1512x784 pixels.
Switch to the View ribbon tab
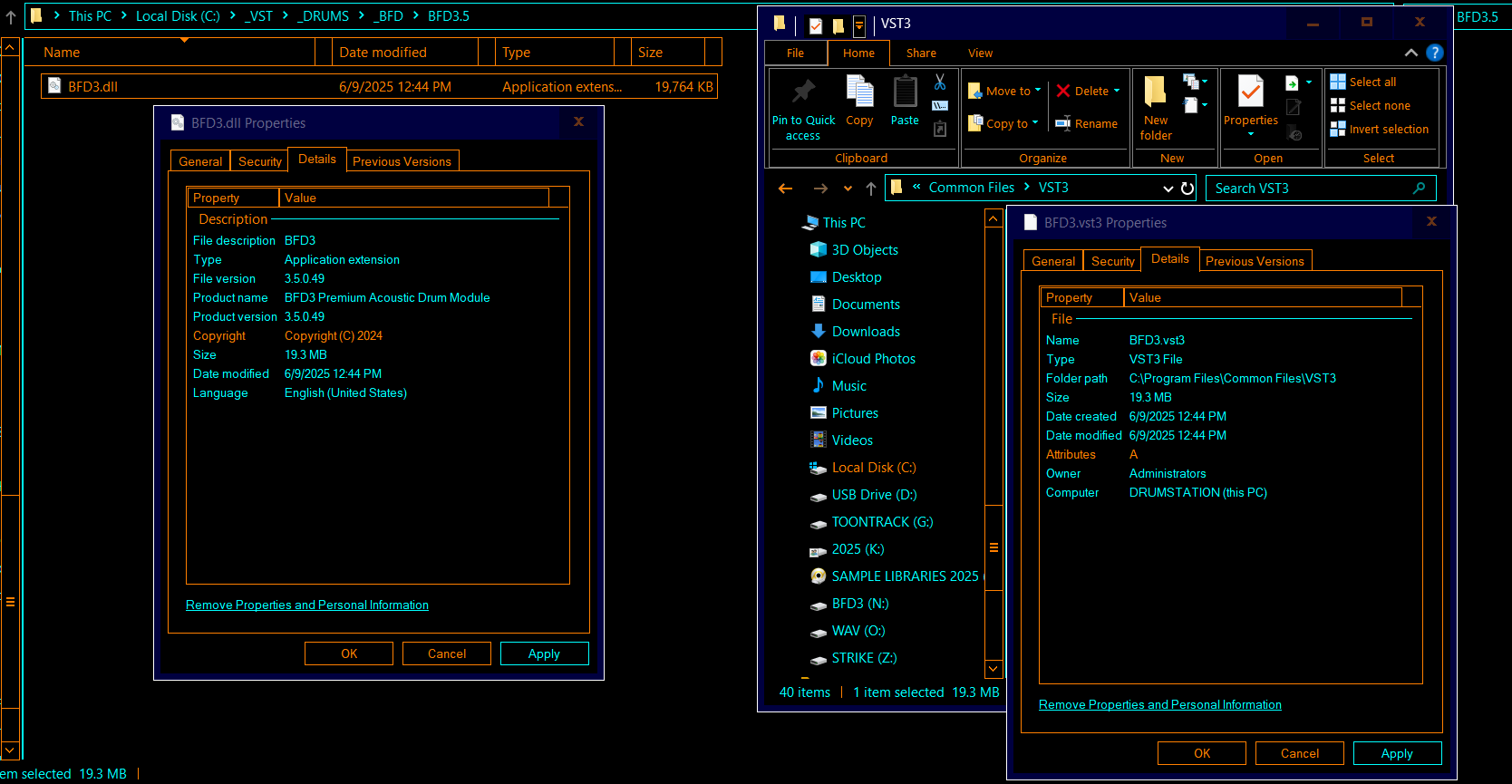tap(980, 53)
